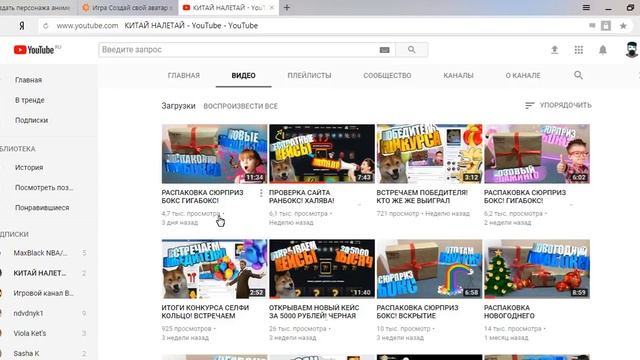This screenshot has height=360, width=640.
Task: Open MaxBlack NBA subscription
Action: click(40, 253)
